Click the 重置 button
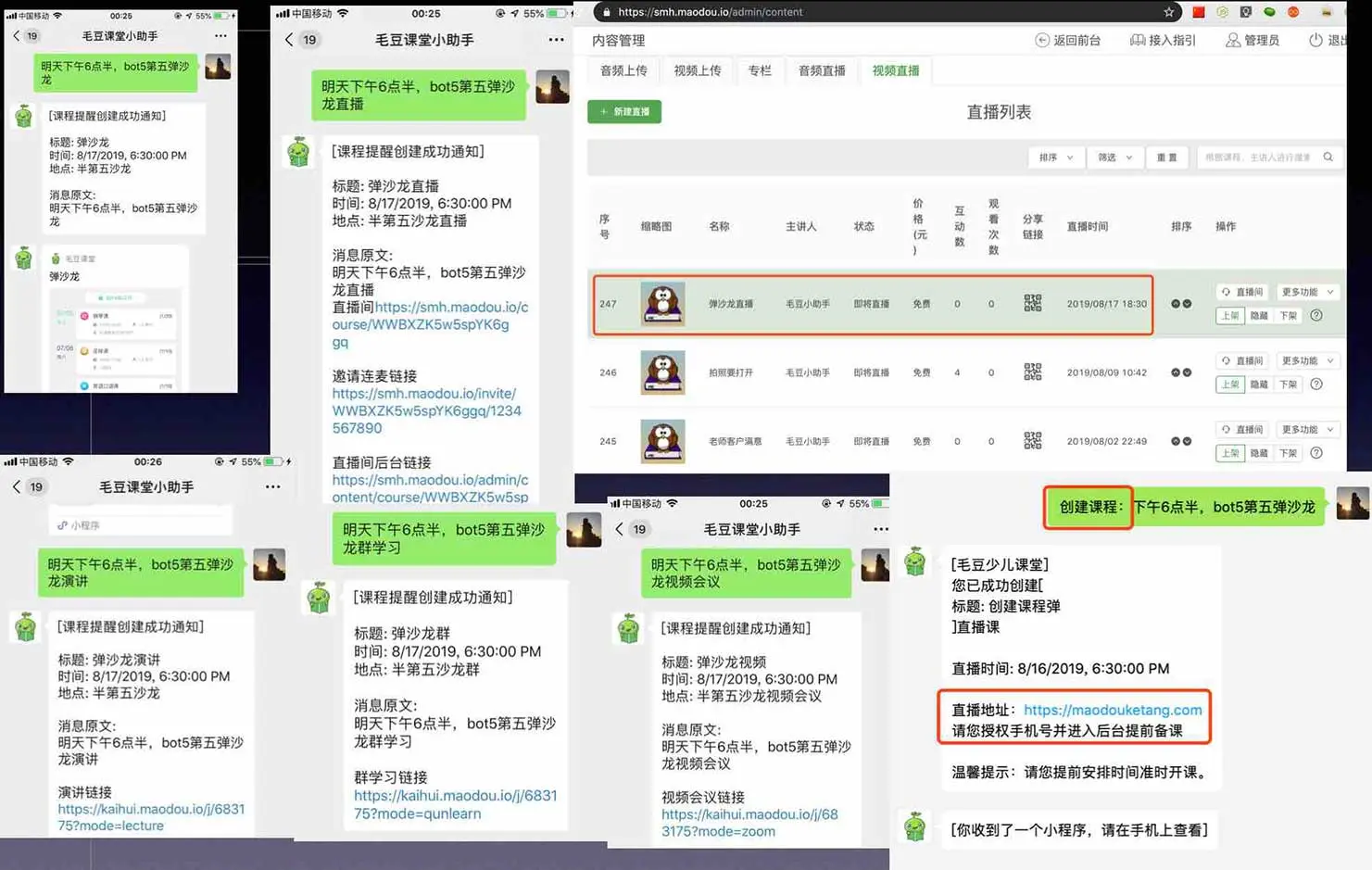 click(1166, 158)
